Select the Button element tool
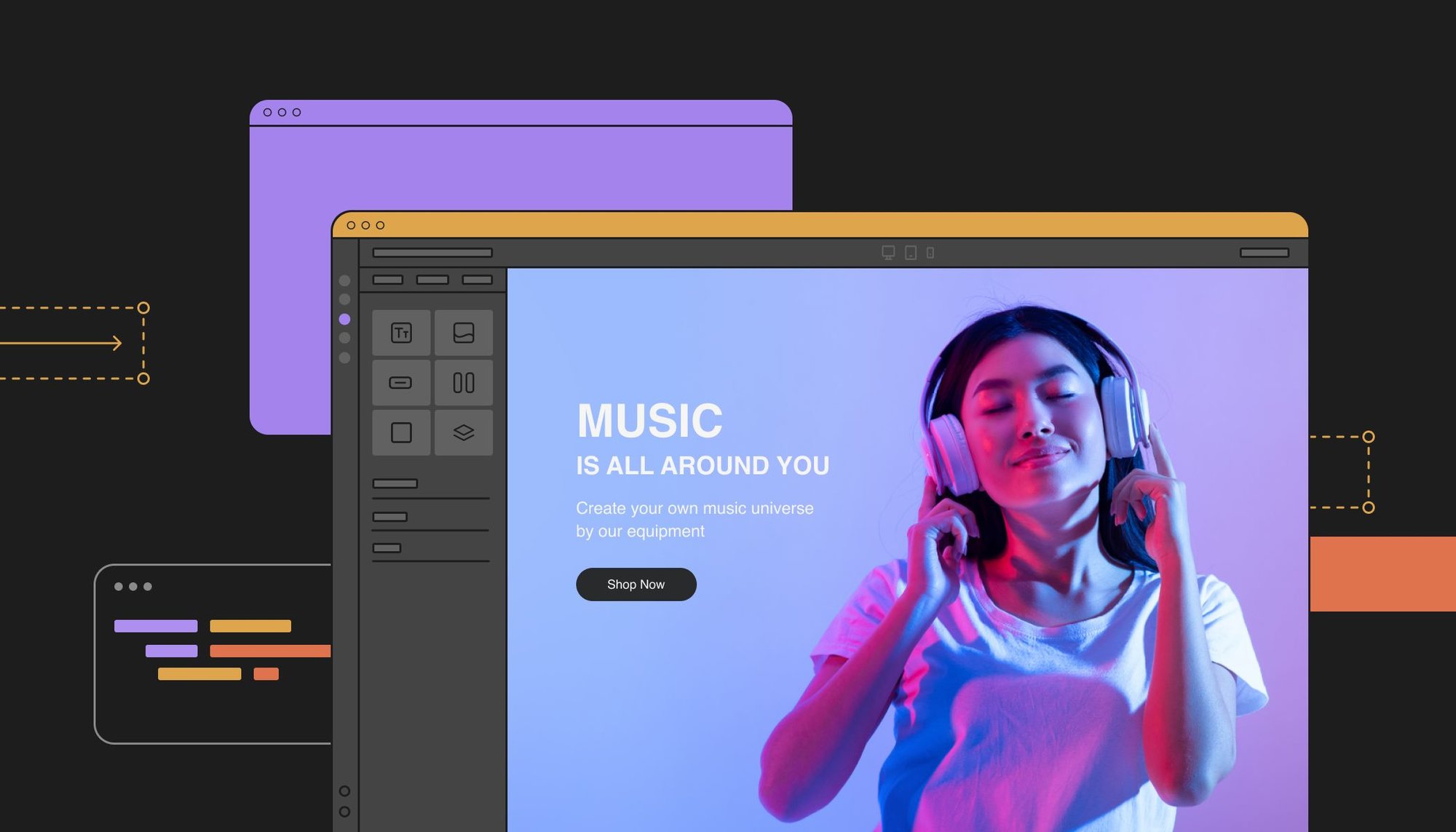1456x832 pixels. [x=401, y=381]
